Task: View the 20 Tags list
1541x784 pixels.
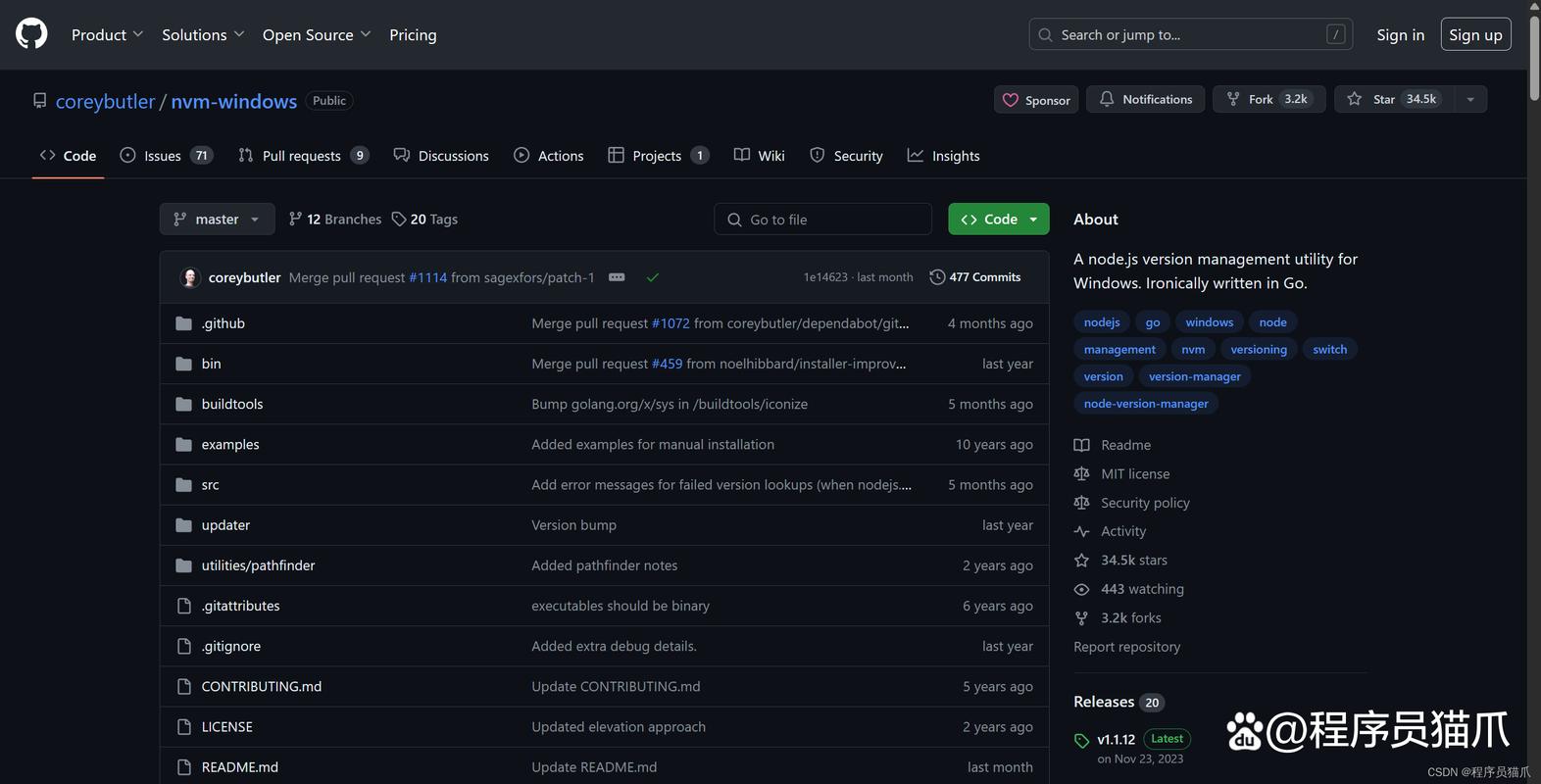Action: click(x=424, y=220)
